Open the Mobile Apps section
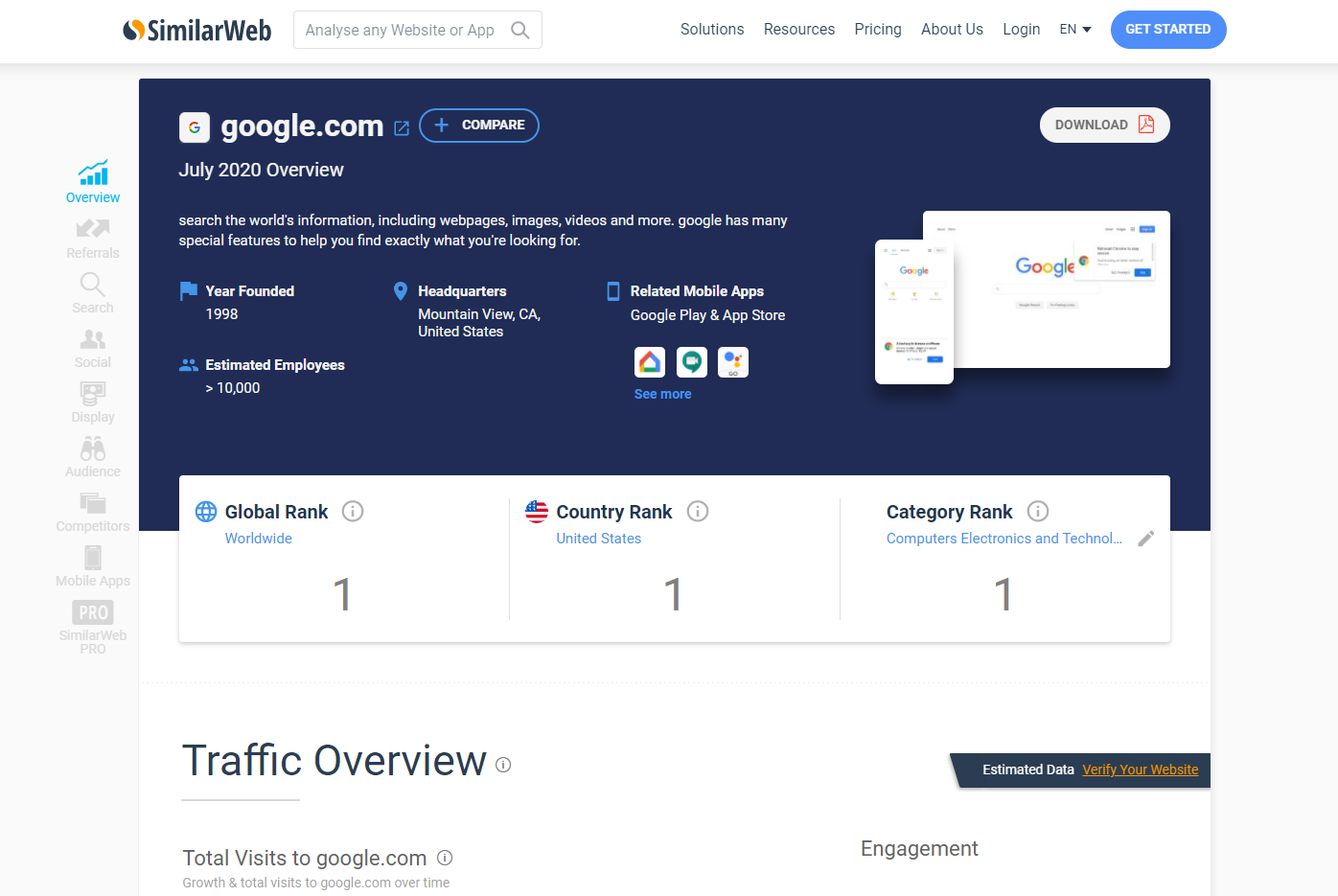 (92, 565)
